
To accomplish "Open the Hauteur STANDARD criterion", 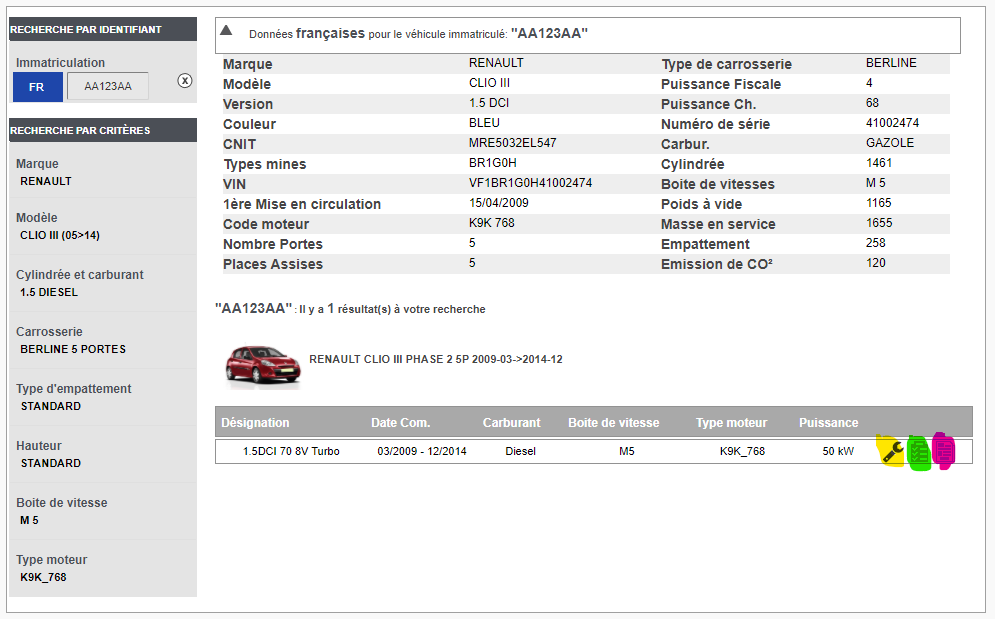I will [x=103, y=455].
